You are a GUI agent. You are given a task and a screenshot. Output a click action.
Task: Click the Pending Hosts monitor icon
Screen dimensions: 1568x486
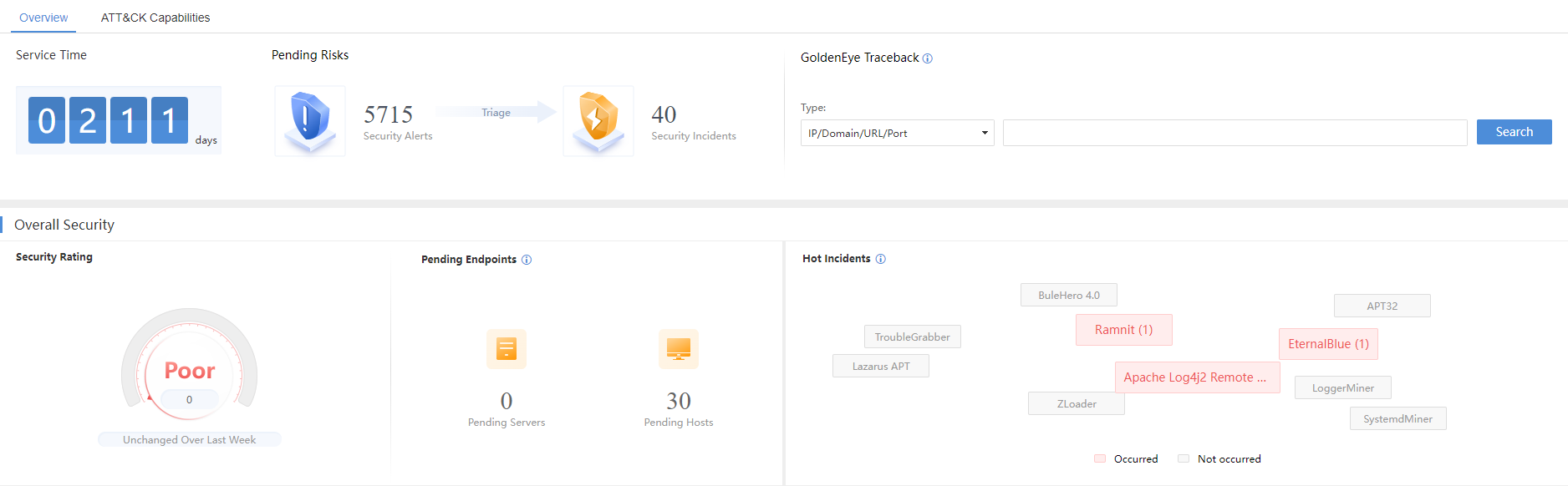click(x=679, y=349)
